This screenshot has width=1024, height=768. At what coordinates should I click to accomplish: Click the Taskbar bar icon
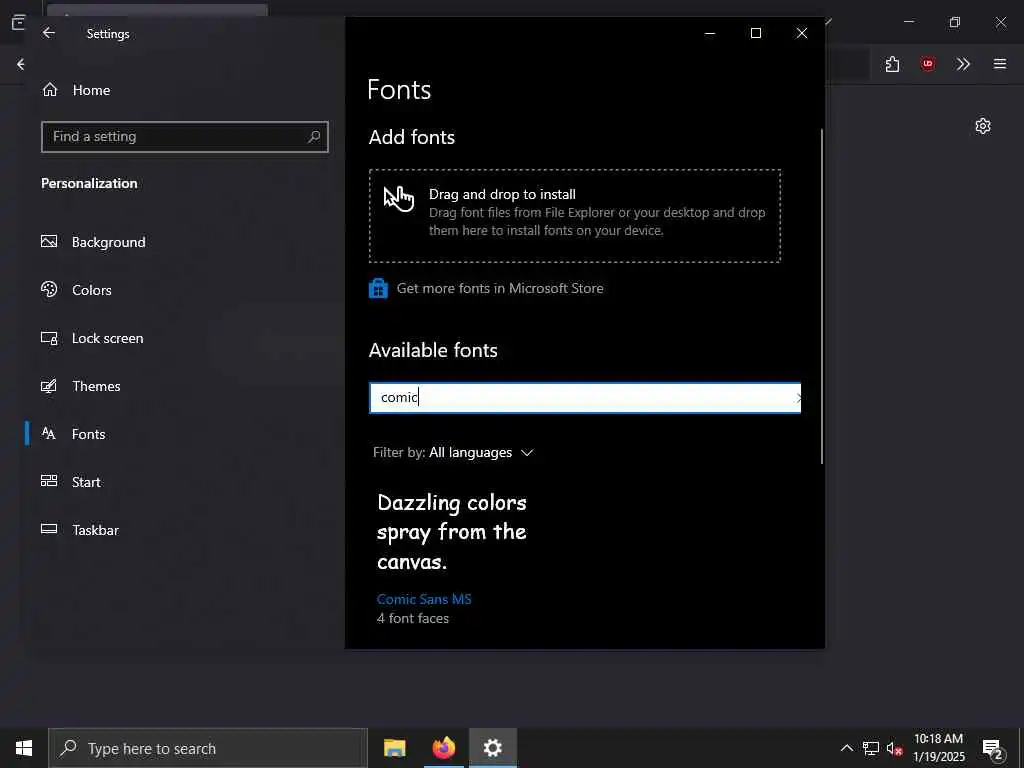point(49,529)
